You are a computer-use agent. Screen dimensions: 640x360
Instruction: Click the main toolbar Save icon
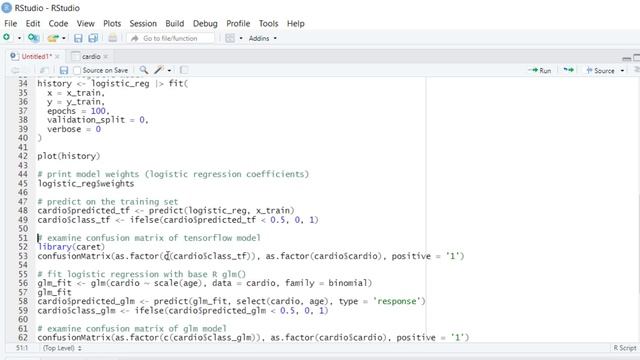pyautogui.click(x=78, y=38)
